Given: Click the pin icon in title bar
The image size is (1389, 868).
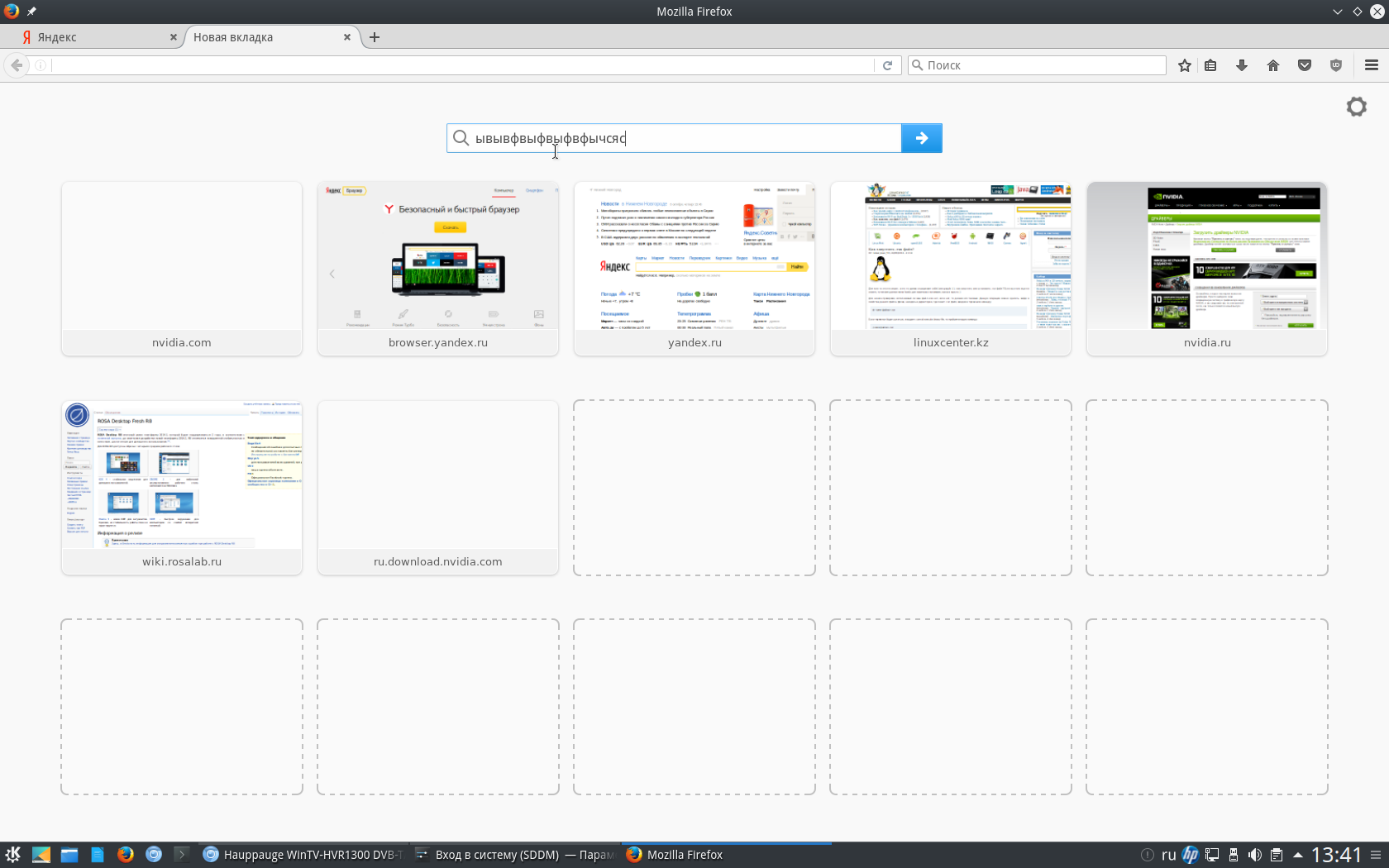Looking at the screenshot, I should pyautogui.click(x=31, y=12).
